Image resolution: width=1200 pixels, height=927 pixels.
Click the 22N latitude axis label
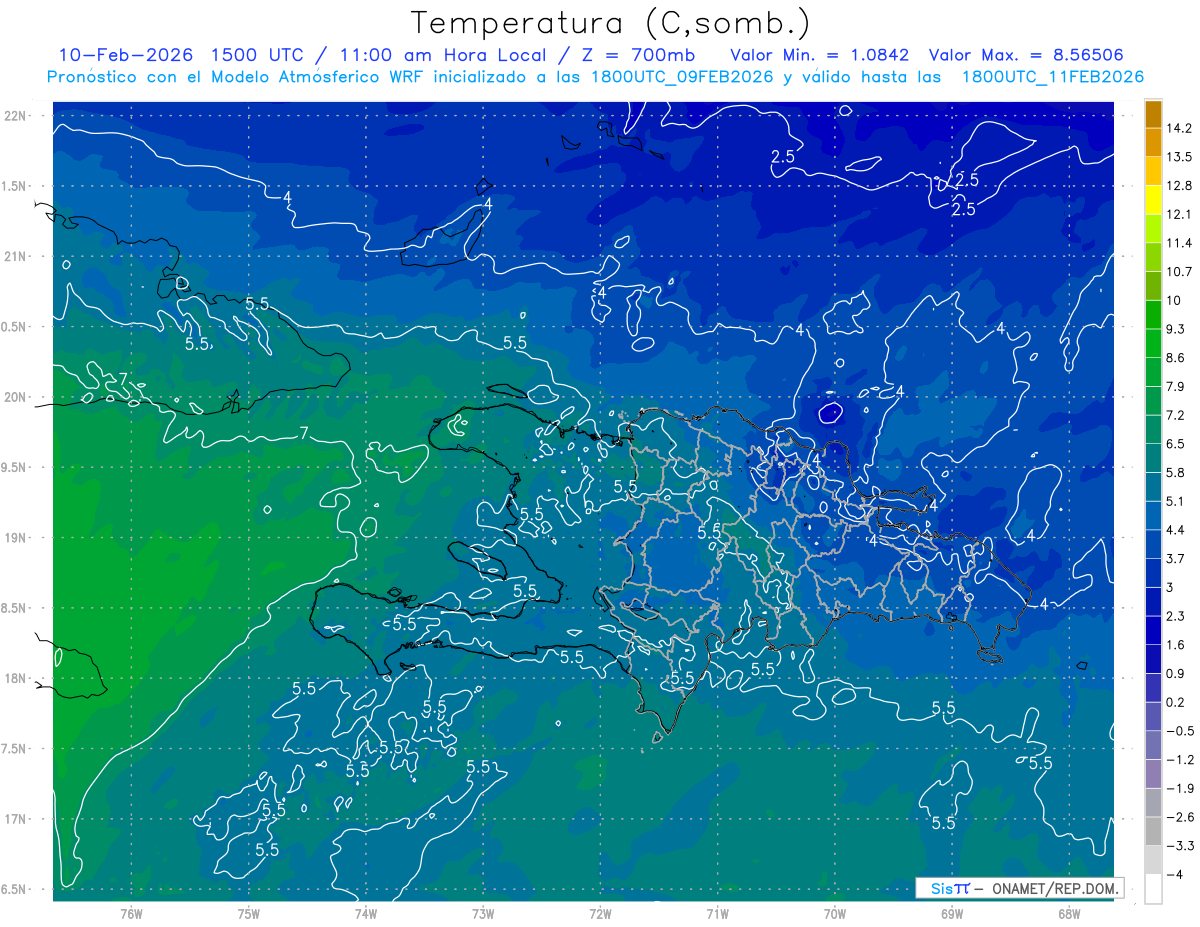point(16,116)
